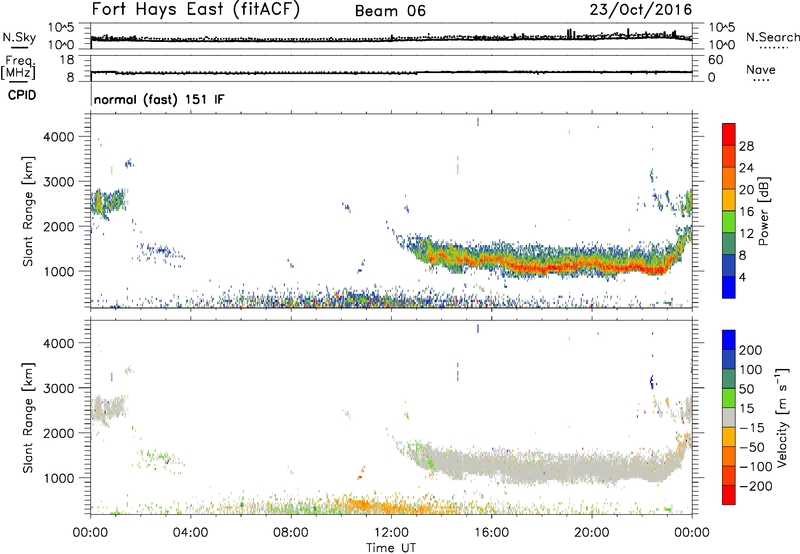This screenshot has width=800, height=554.
Task: Click the 'N.Search' legend label
Action: (773, 37)
